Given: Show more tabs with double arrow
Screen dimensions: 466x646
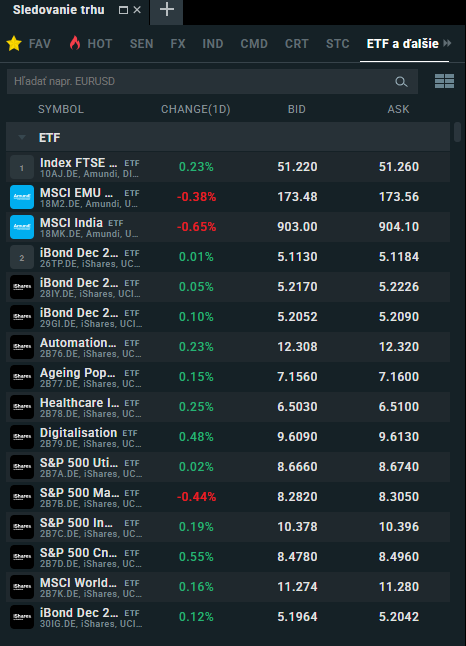Looking at the screenshot, I should click(x=447, y=43).
